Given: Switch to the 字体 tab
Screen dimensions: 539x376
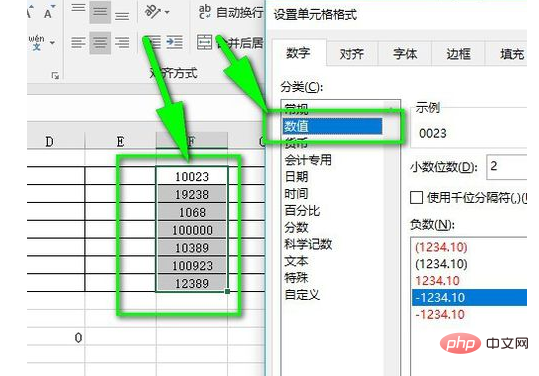Looking at the screenshot, I should [x=405, y=54].
